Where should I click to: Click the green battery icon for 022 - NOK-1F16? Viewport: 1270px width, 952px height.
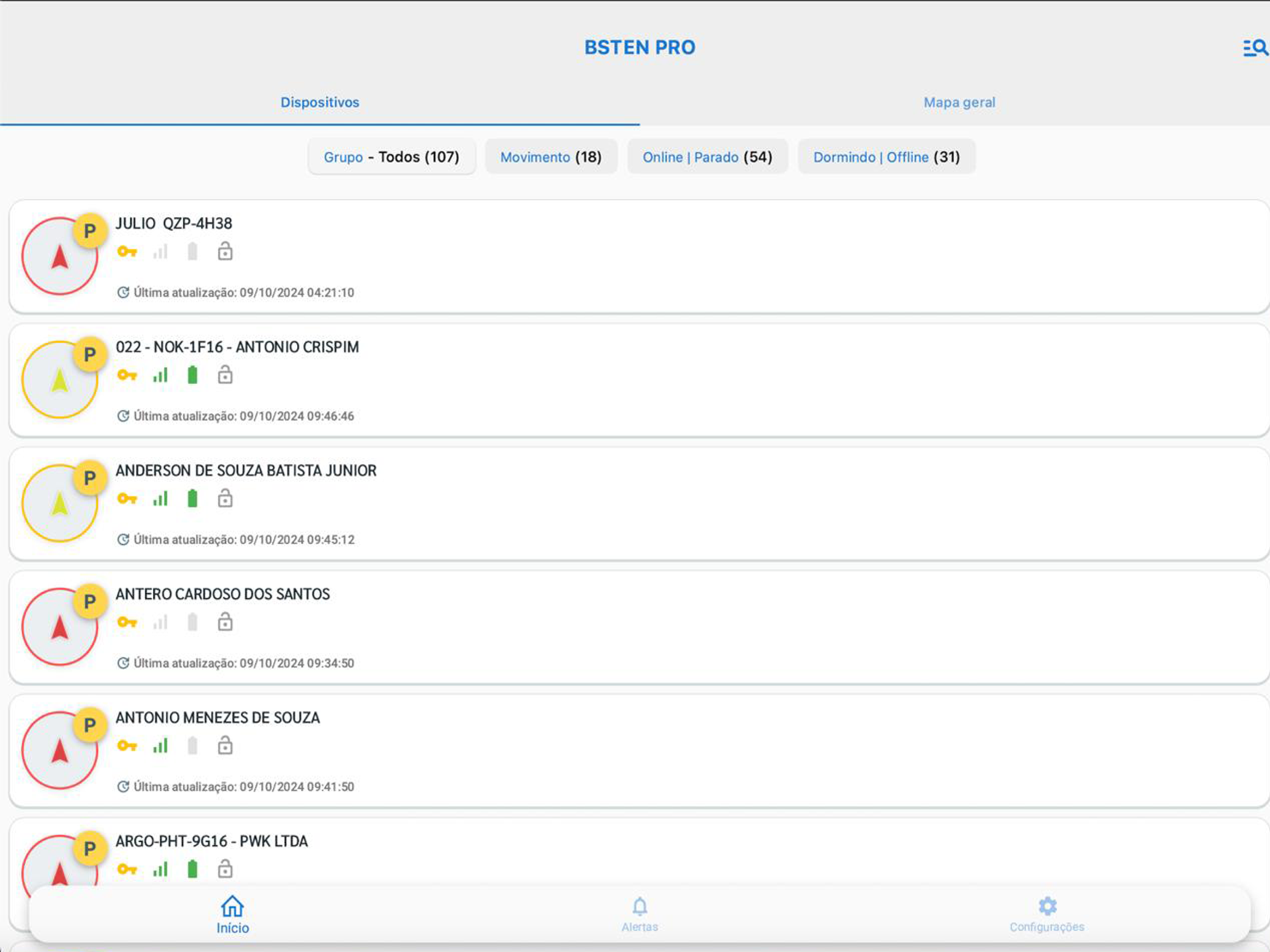(192, 375)
